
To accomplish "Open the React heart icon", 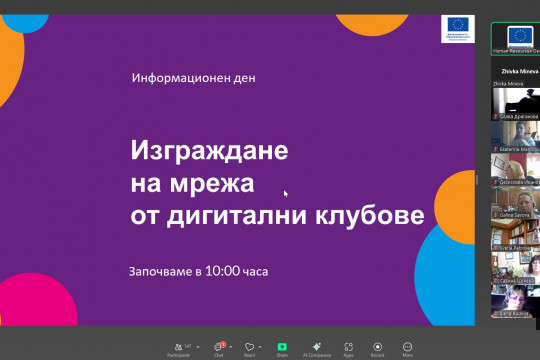I will pyautogui.click(x=249, y=347).
